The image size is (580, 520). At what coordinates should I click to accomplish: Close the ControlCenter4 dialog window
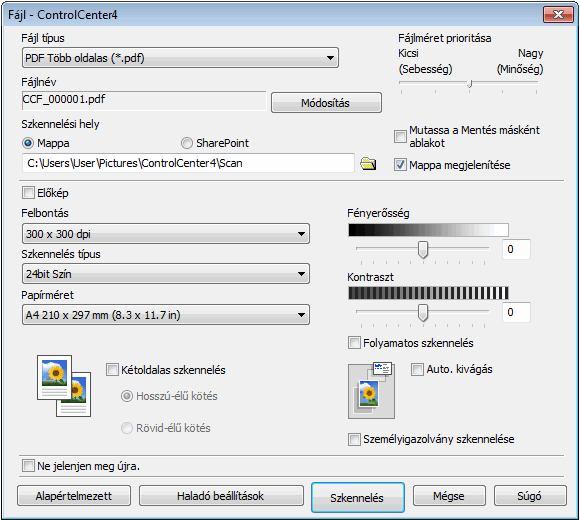pos(558,14)
